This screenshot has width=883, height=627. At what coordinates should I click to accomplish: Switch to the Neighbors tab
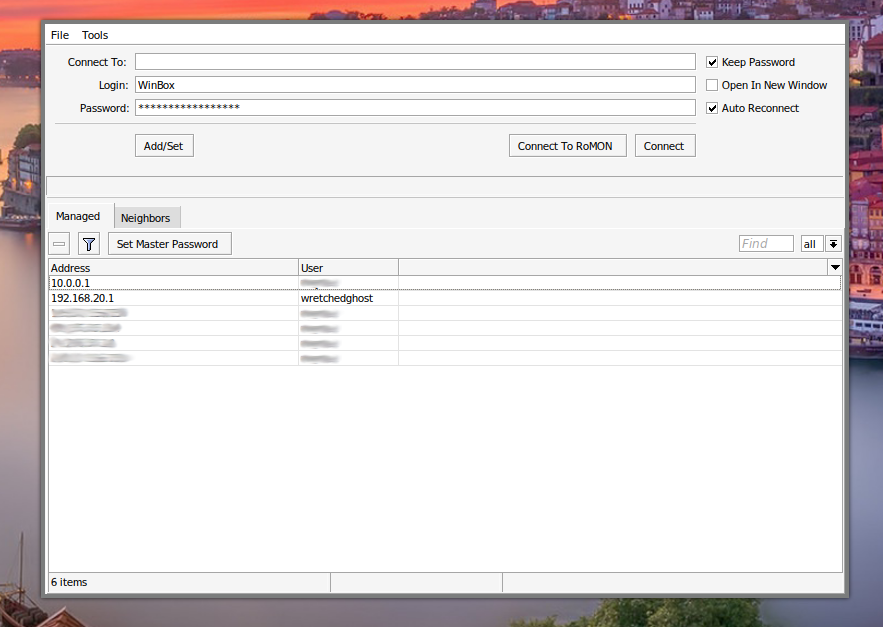(x=146, y=218)
